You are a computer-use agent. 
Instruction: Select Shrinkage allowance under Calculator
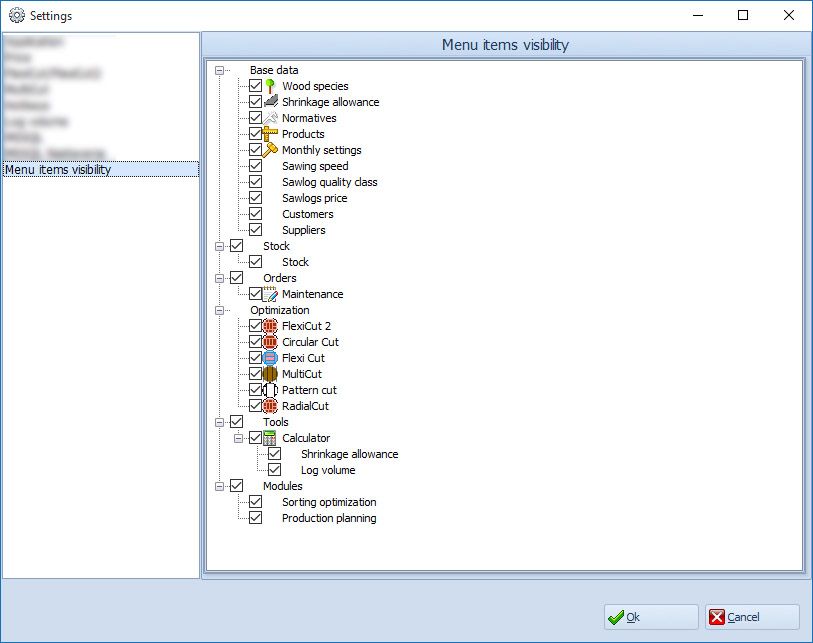349,454
